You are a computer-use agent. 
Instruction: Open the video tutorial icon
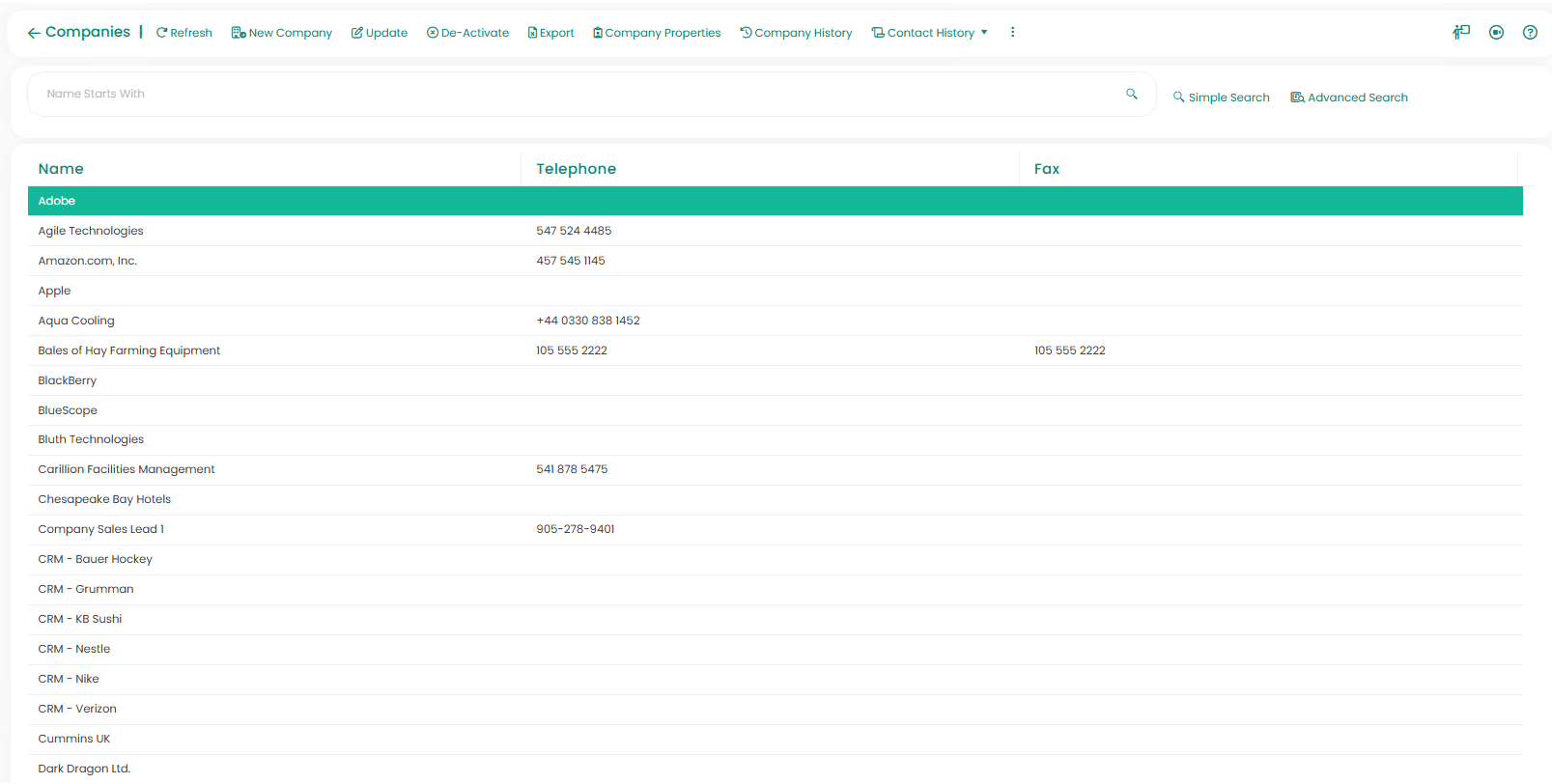[x=1496, y=32]
